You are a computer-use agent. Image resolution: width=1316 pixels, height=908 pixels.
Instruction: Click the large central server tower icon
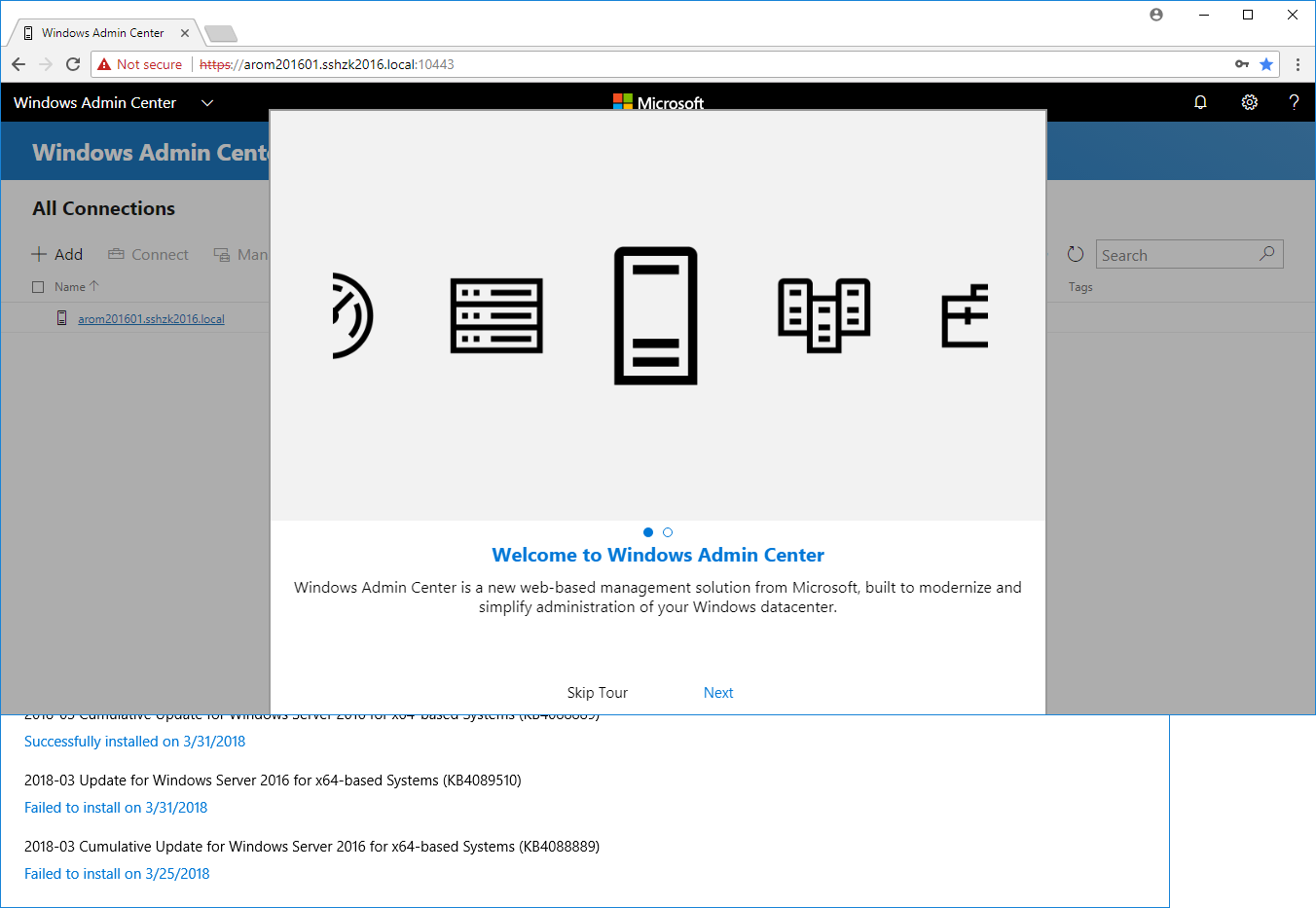(656, 315)
